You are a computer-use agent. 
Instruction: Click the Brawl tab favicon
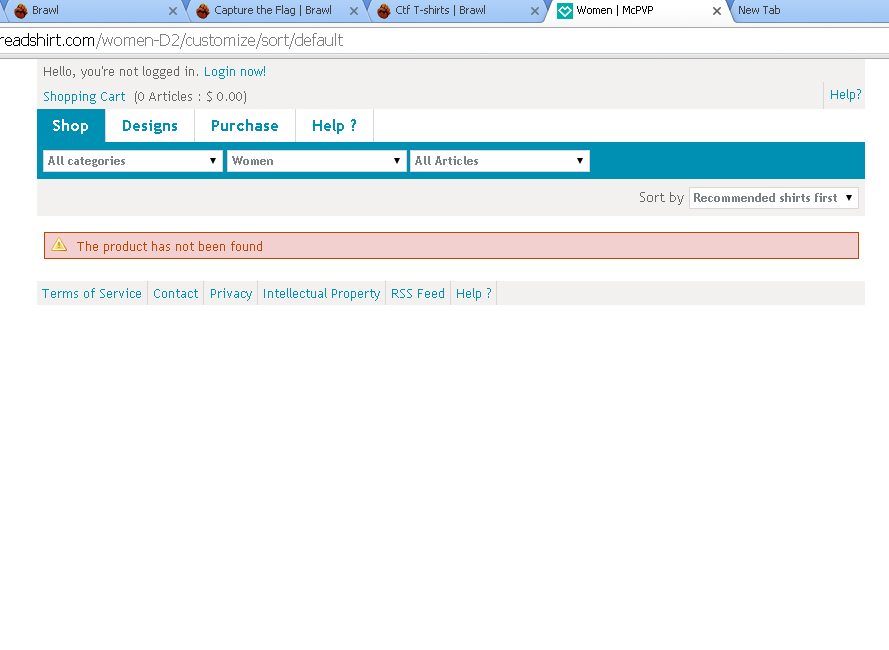(x=20, y=11)
